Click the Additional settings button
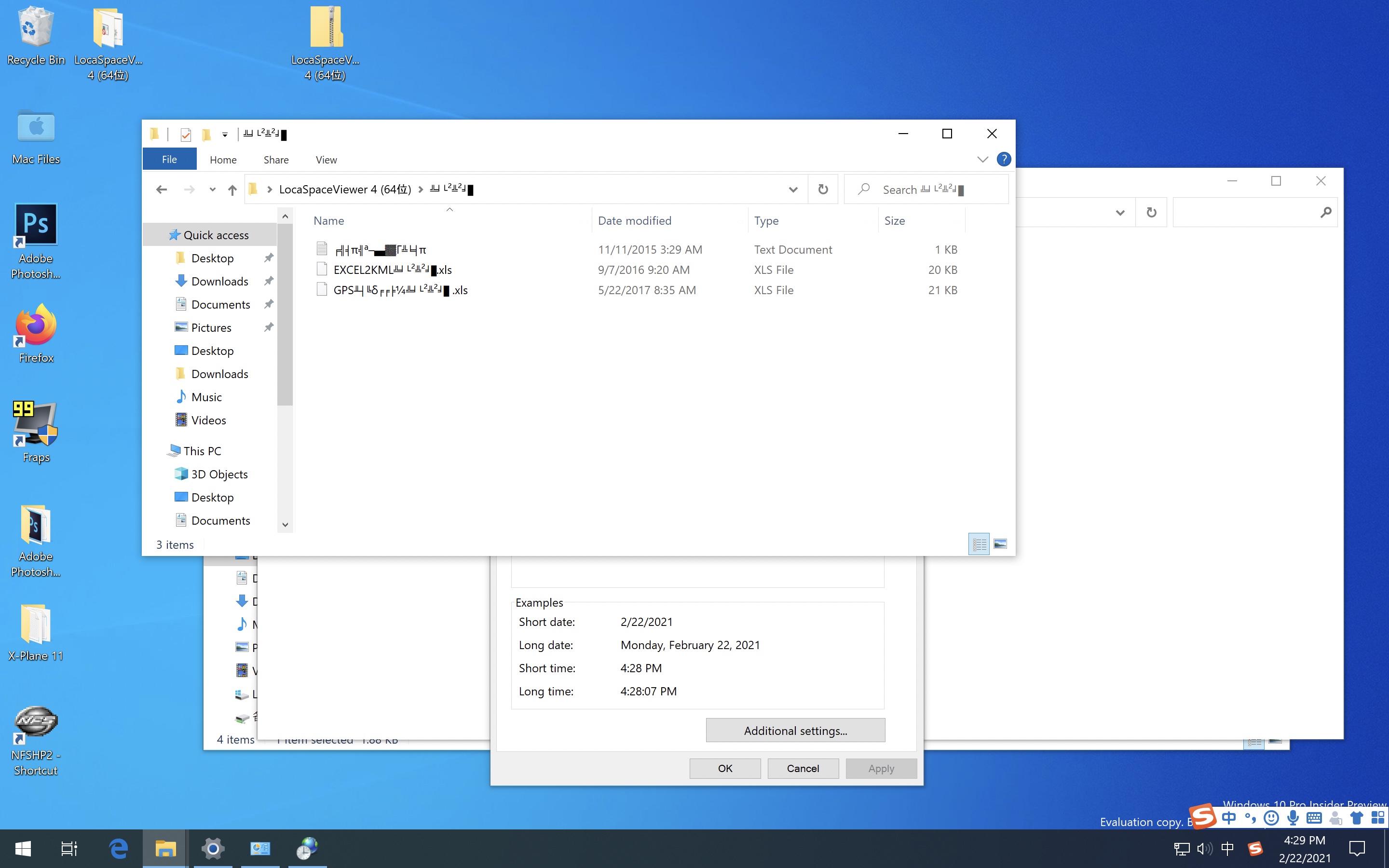The image size is (1389, 868). (794, 730)
